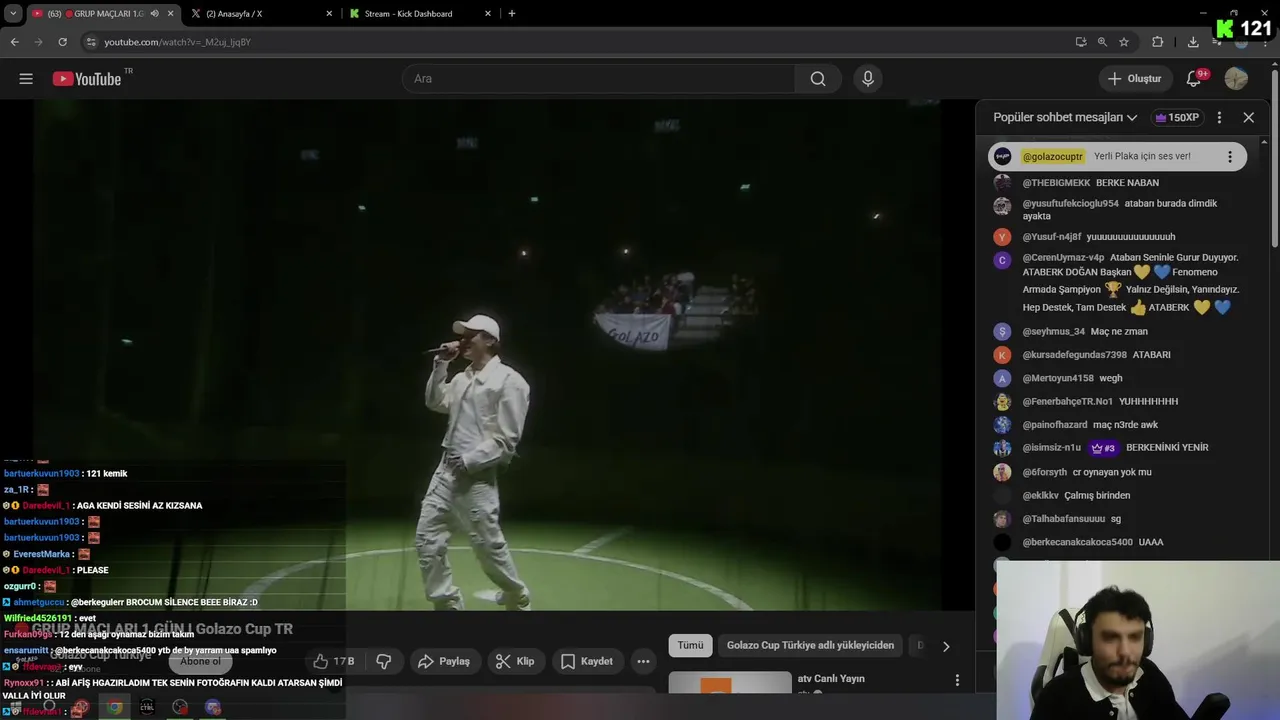Click the video player area
This screenshot has width=1280, height=720.
click(x=487, y=355)
